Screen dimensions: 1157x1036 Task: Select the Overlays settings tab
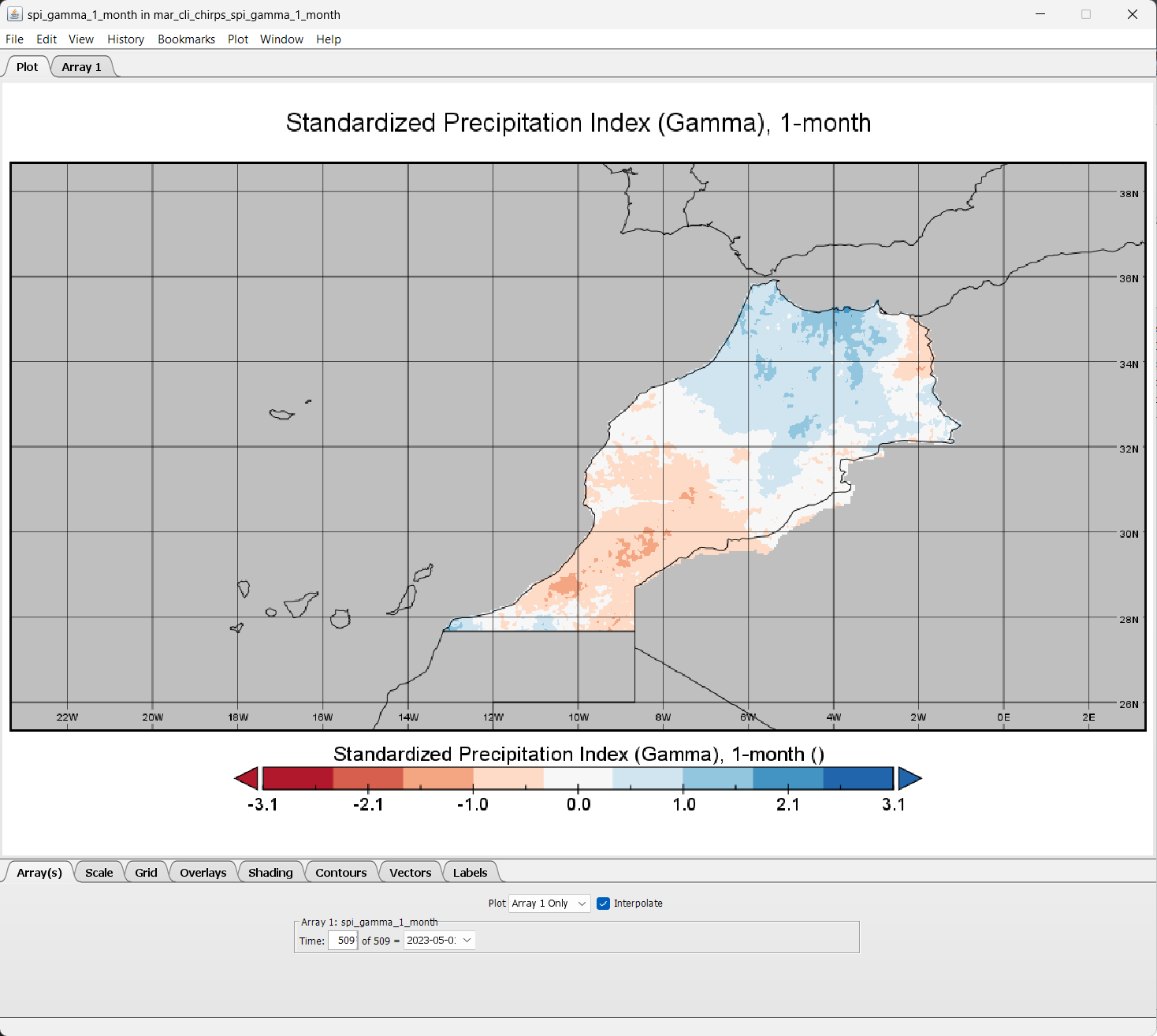(203, 873)
